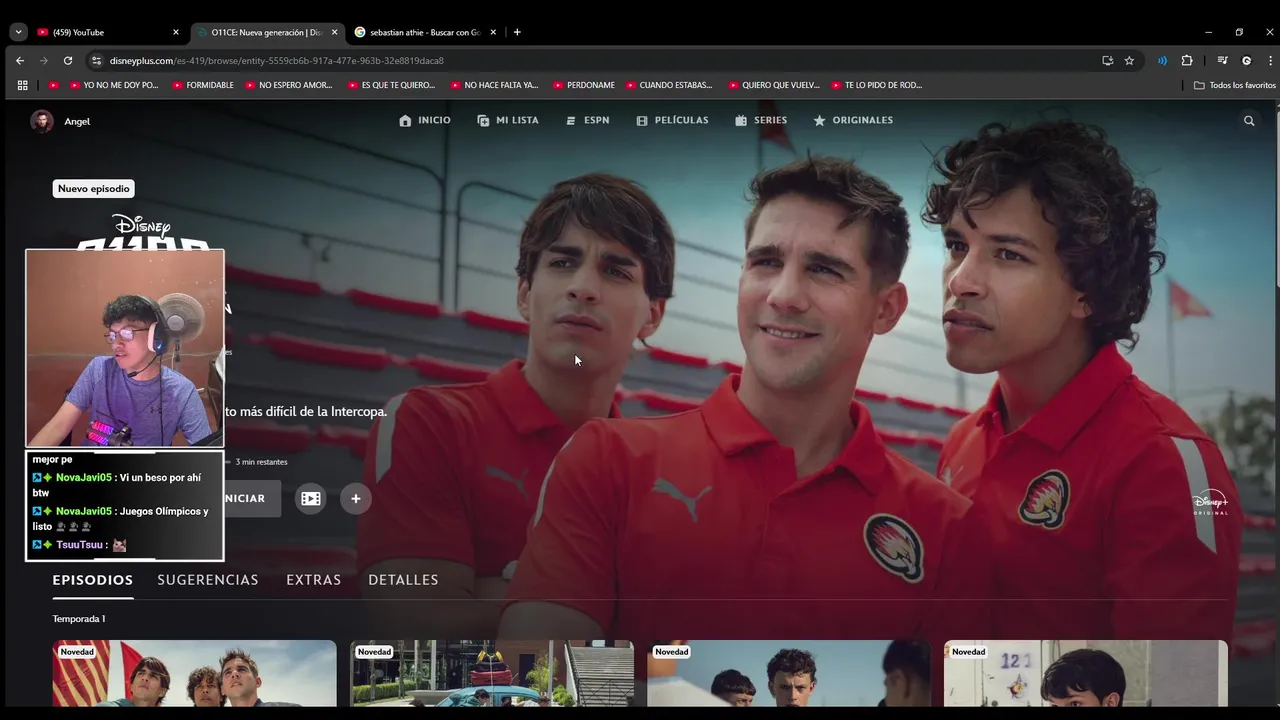Screen dimensions: 1280x720
Task: View site information icon in the address bar
Action: pyautogui.click(x=96, y=61)
